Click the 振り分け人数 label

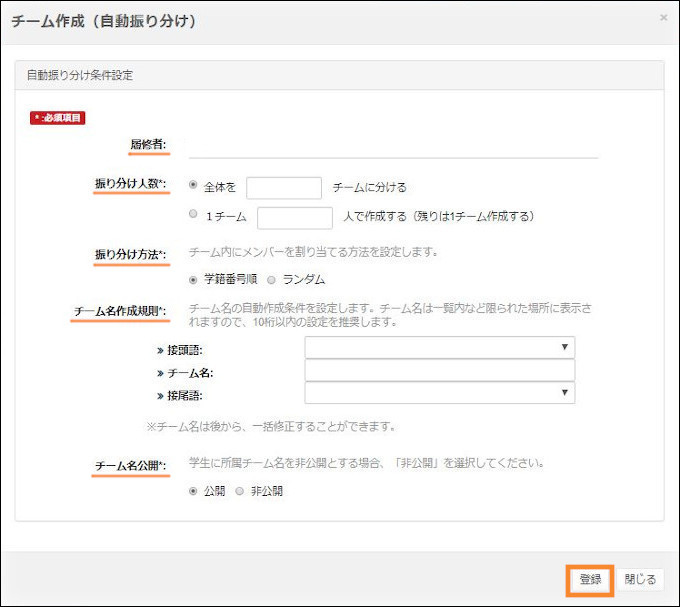[130, 184]
